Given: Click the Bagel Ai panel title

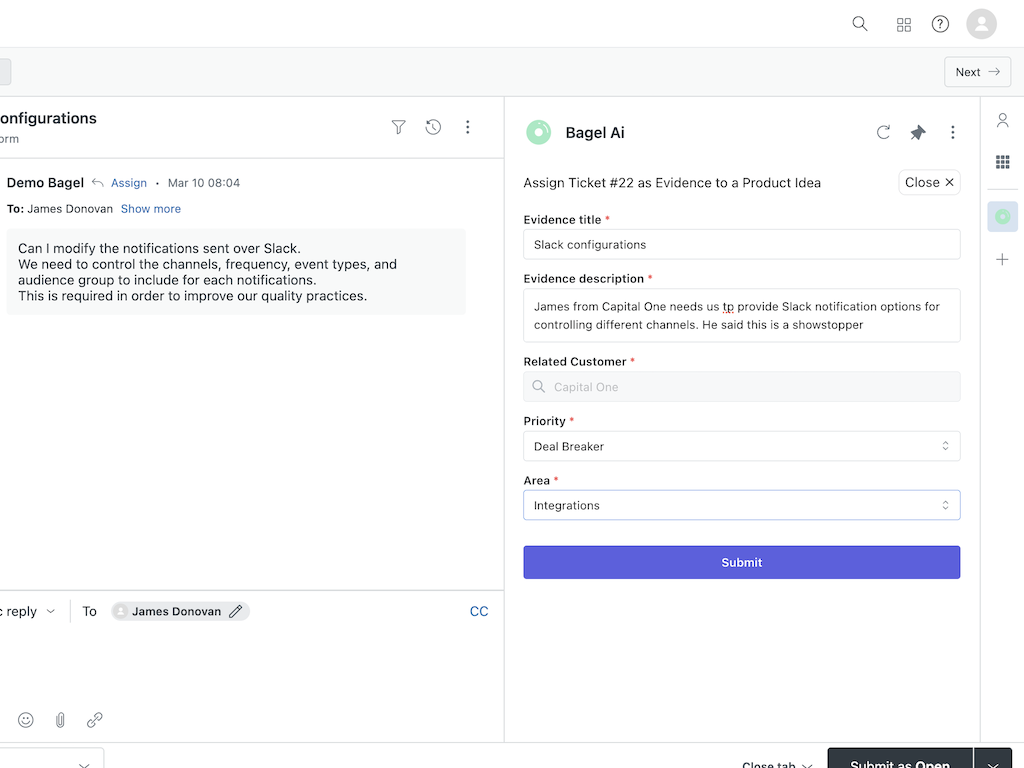Looking at the screenshot, I should tap(595, 133).
